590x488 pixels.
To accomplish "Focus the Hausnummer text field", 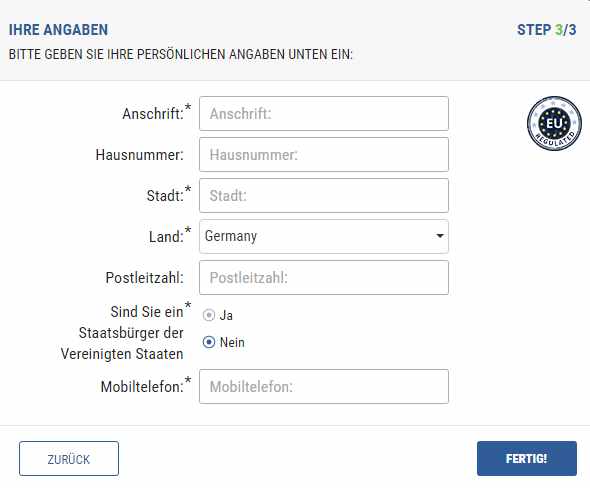I will click(324, 155).
